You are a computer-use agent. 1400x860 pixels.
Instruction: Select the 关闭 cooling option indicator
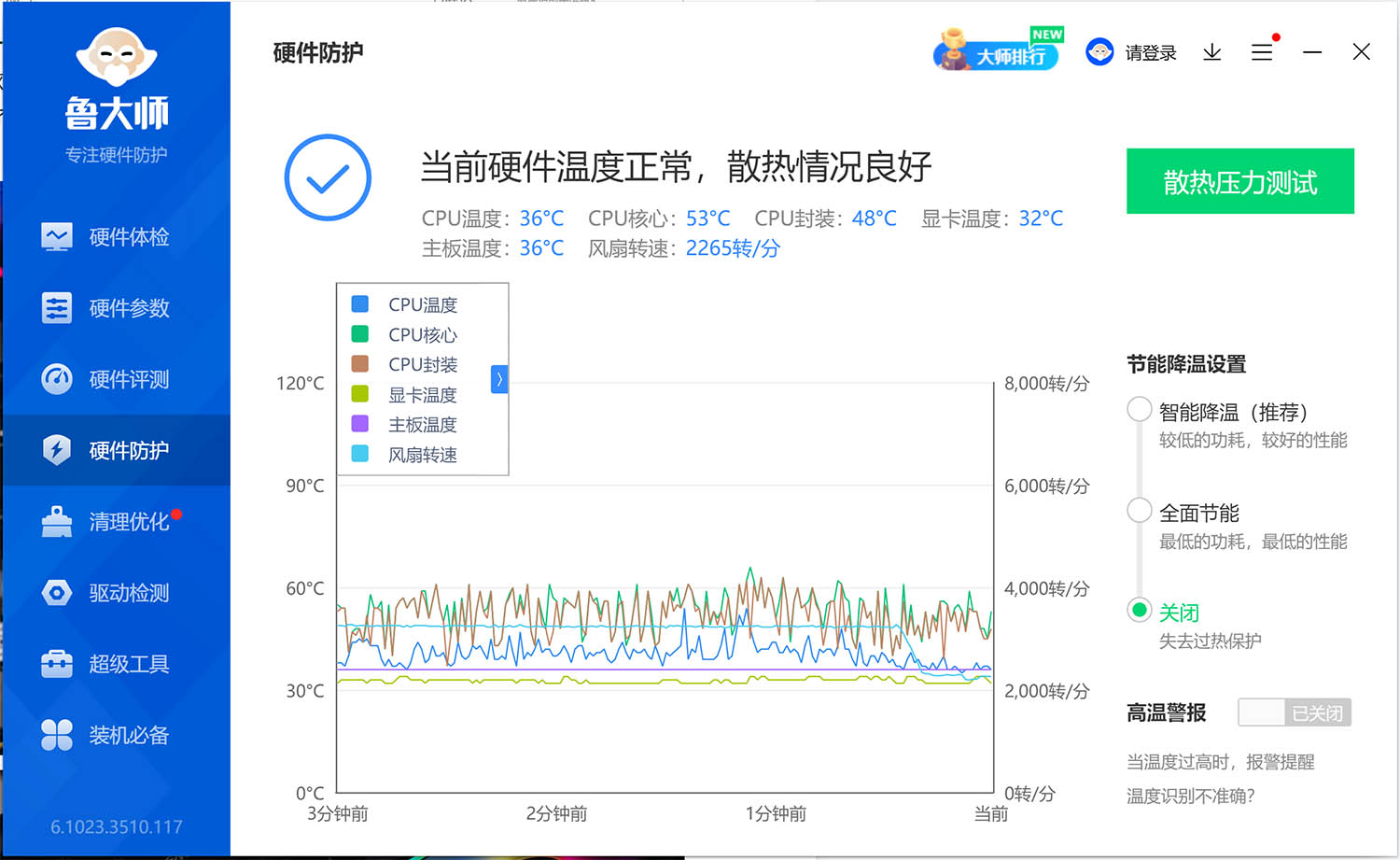pyautogui.click(x=1139, y=610)
